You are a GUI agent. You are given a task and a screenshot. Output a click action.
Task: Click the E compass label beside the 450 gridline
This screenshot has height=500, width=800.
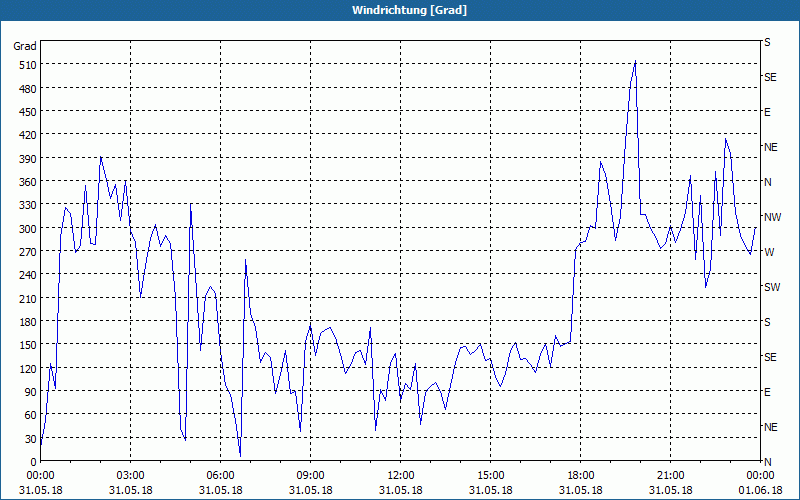pos(767,112)
